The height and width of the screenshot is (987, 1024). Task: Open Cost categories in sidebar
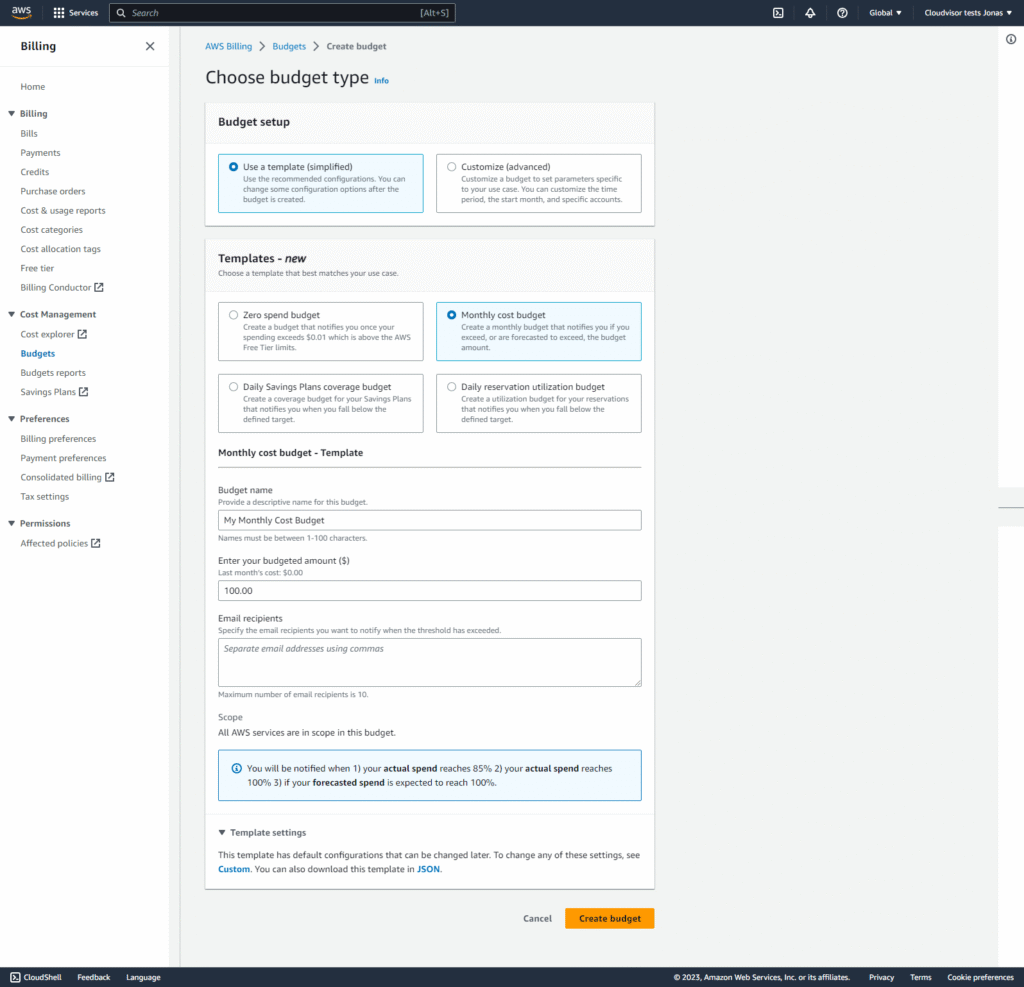pos(52,230)
